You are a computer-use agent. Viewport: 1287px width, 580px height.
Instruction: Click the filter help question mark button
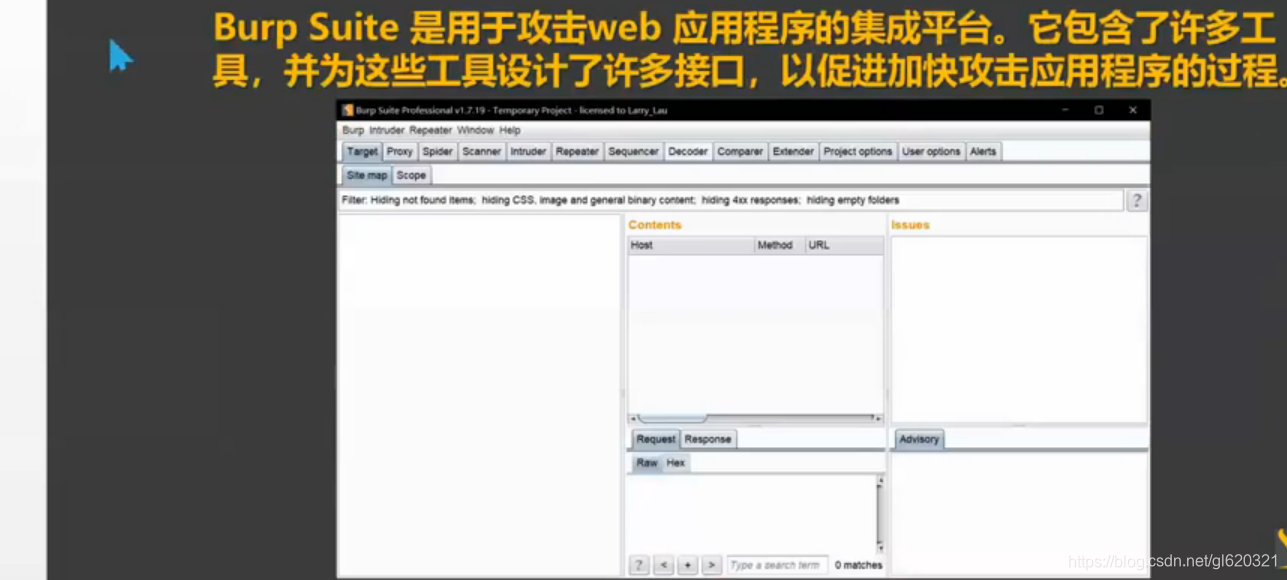pyautogui.click(x=1137, y=200)
